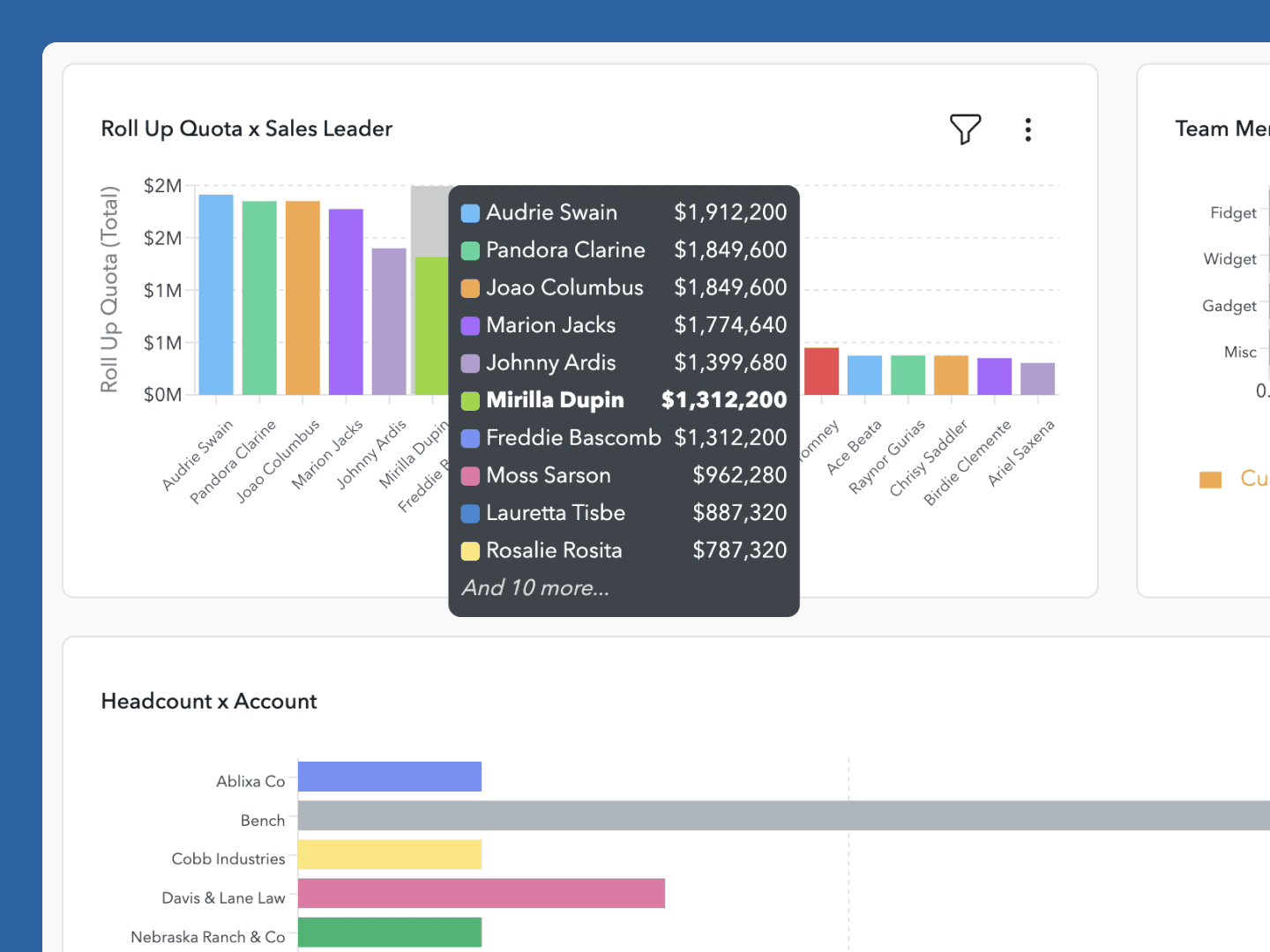This screenshot has height=952, width=1270.
Task: Click the Davis & Lane Law pink bar
Action: 482,893
